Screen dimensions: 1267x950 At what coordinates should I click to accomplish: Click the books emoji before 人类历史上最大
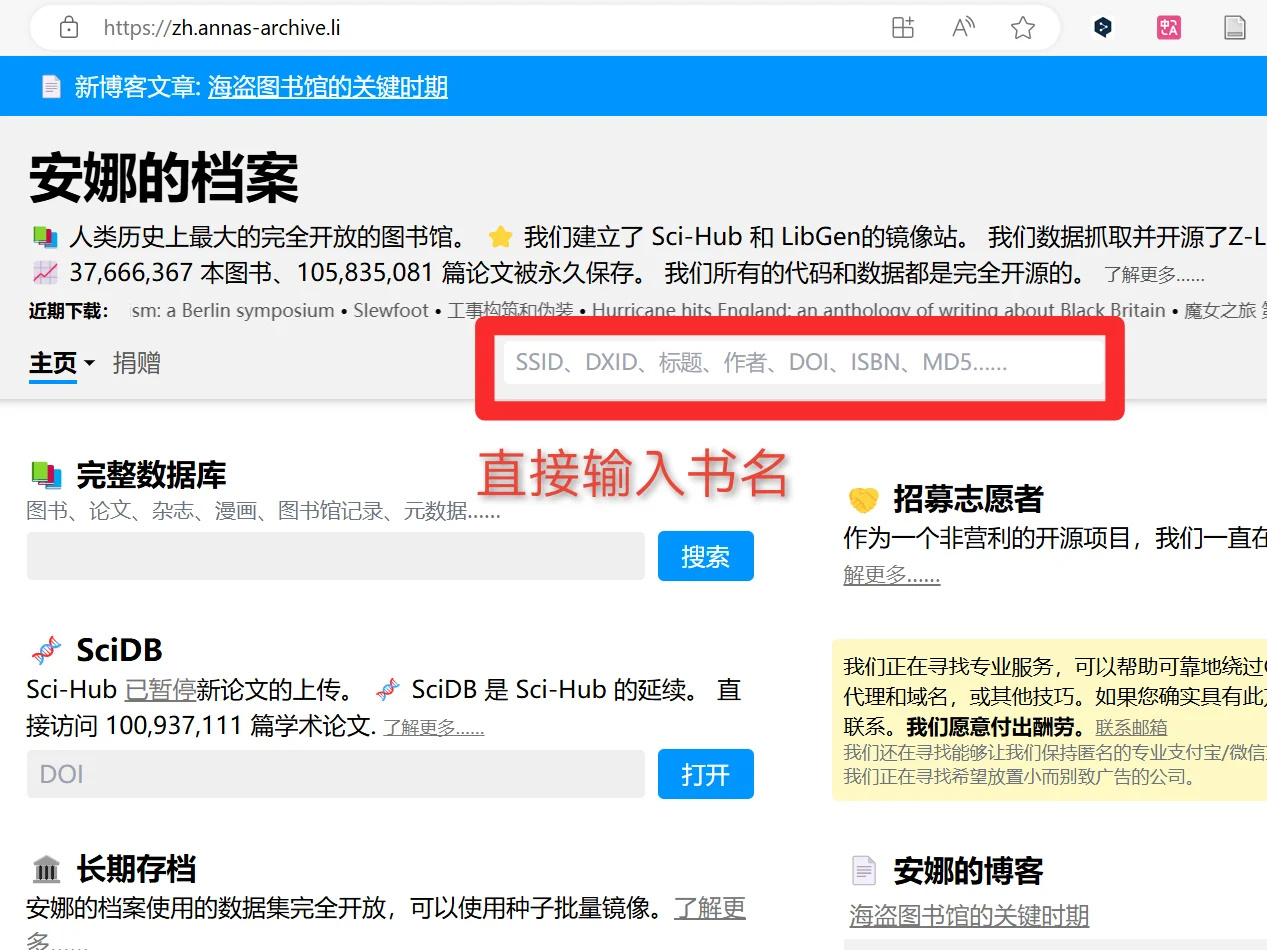(x=45, y=238)
